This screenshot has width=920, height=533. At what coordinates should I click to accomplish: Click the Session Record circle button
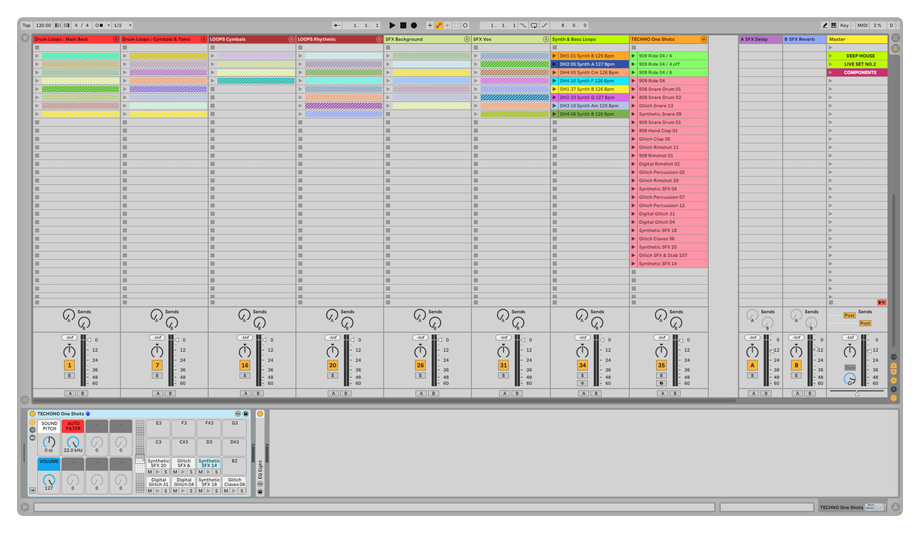465,25
